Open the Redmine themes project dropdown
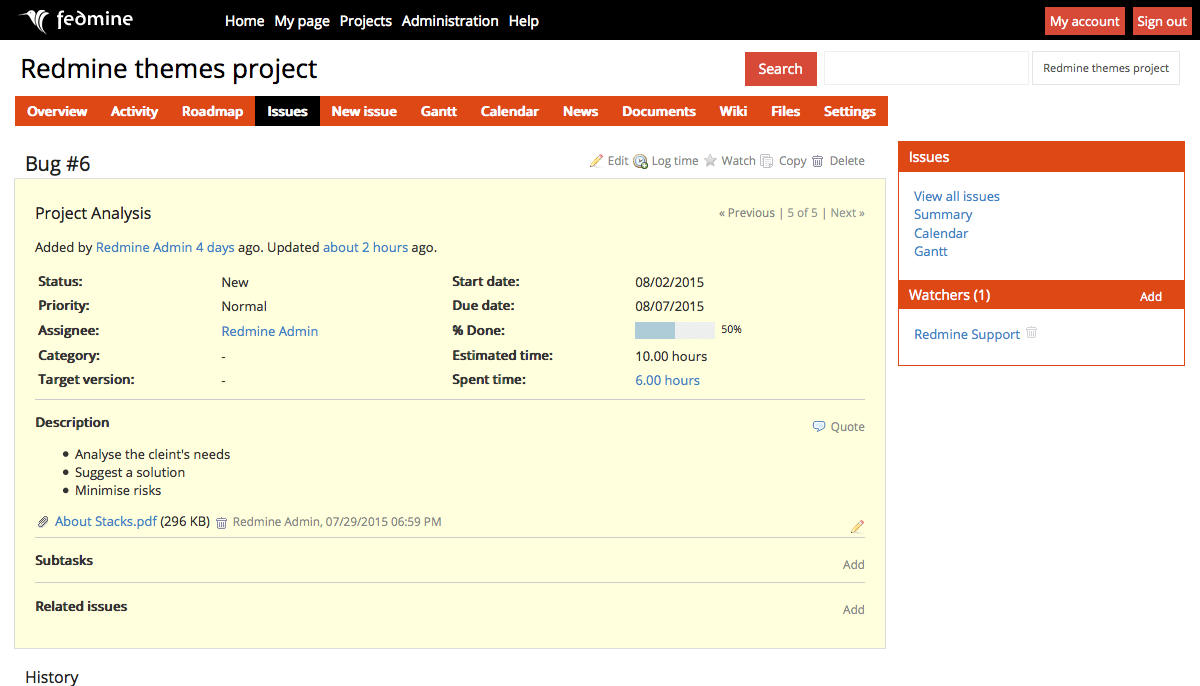The image size is (1200, 686). click(x=1106, y=68)
